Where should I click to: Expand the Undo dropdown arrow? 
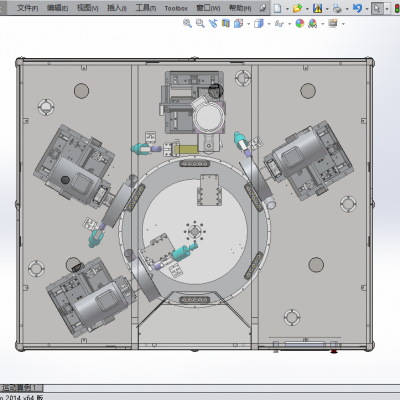367,8
